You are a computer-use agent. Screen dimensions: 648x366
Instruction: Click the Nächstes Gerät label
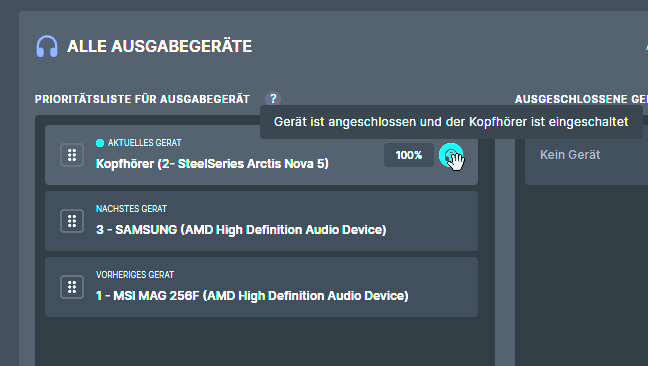[x=131, y=209]
